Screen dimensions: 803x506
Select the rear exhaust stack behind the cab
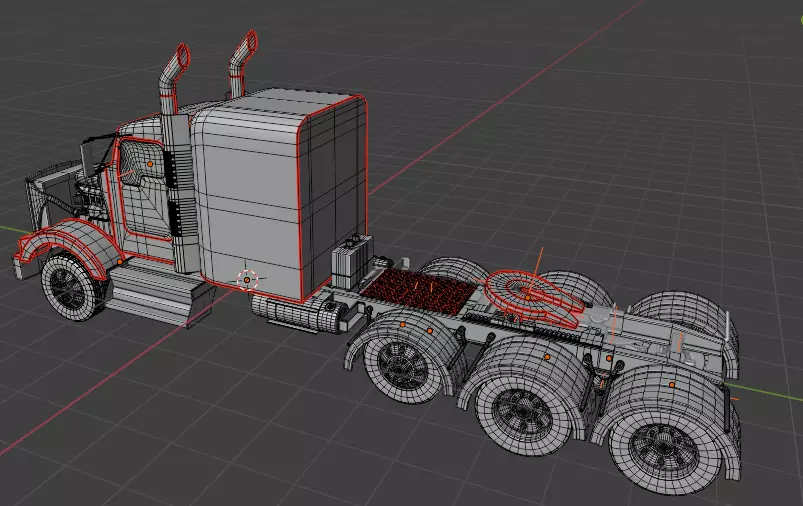(x=242, y=64)
